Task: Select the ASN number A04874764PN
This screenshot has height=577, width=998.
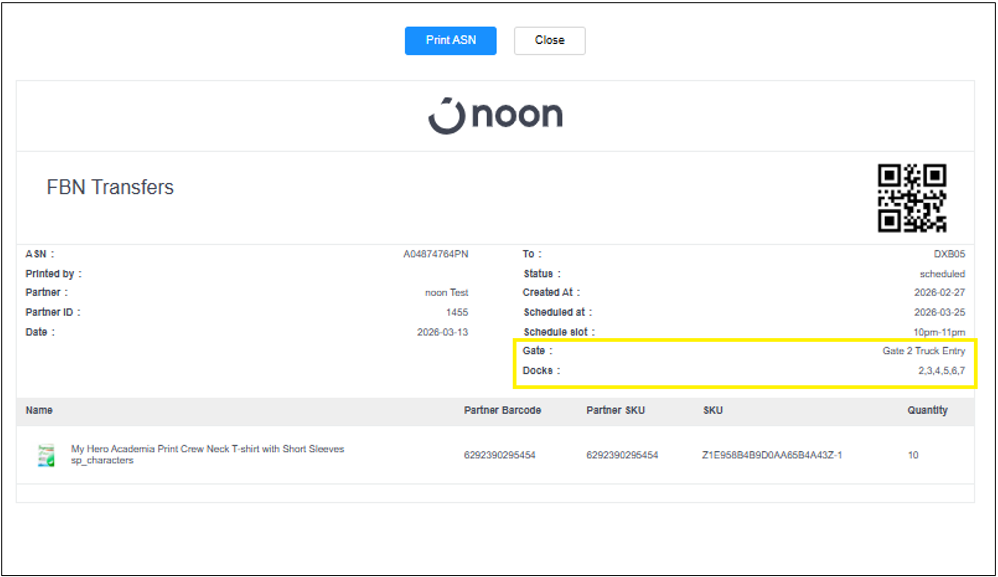Action: click(x=435, y=254)
